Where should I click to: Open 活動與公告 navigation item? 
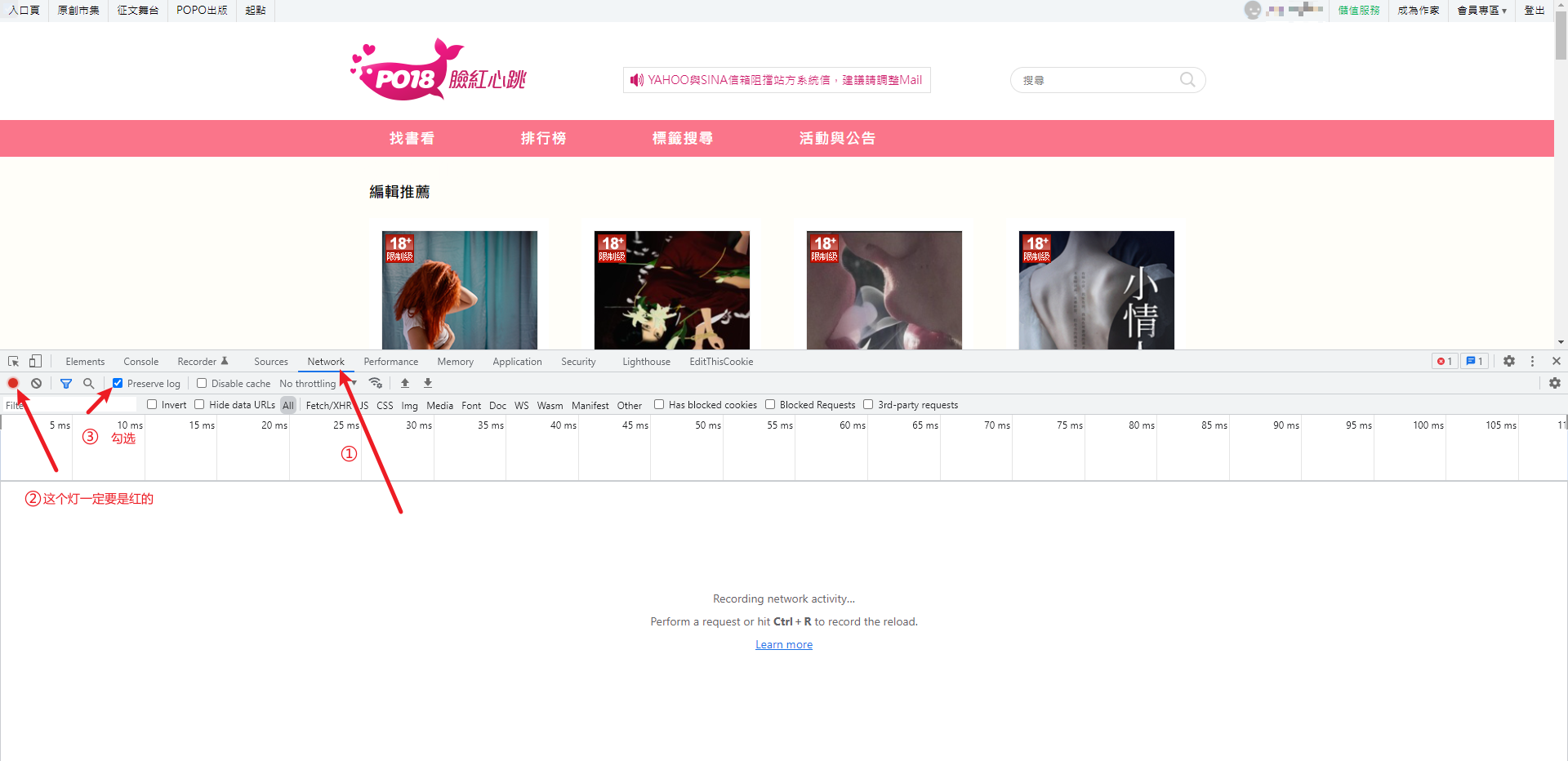pos(837,138)
